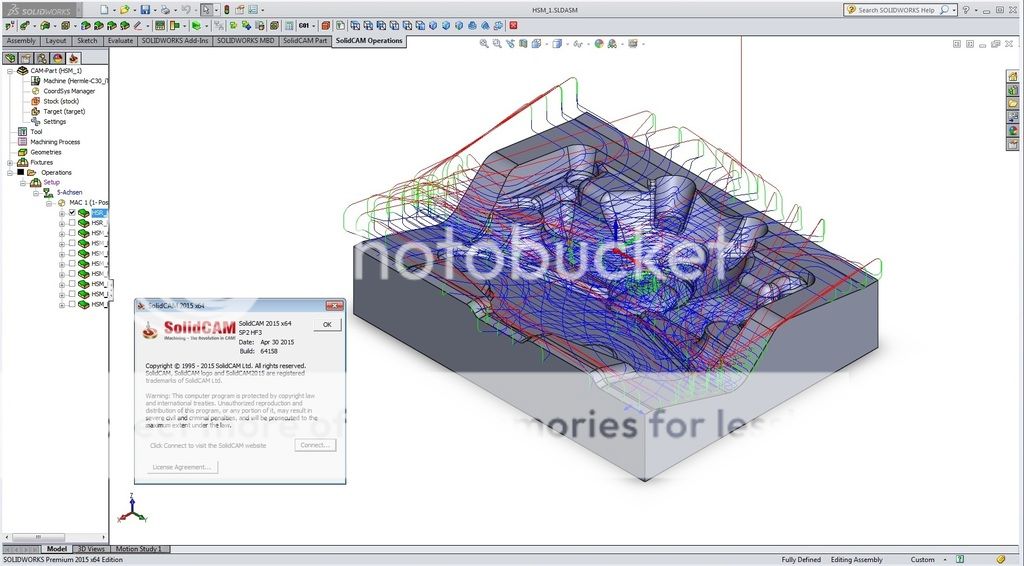Click the Save icon in top toolbar

click(145, 9)
